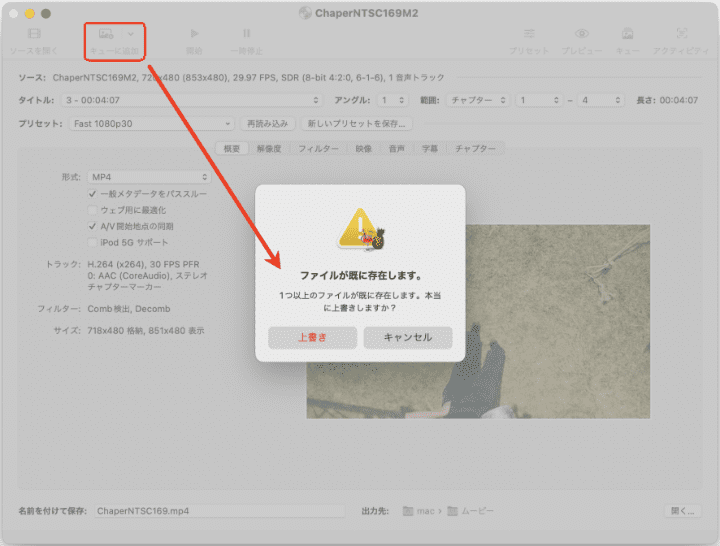Screen dimensions: 720x546
Task: Open the Title (タイトル) dropdown
Action: pos(189,100)
